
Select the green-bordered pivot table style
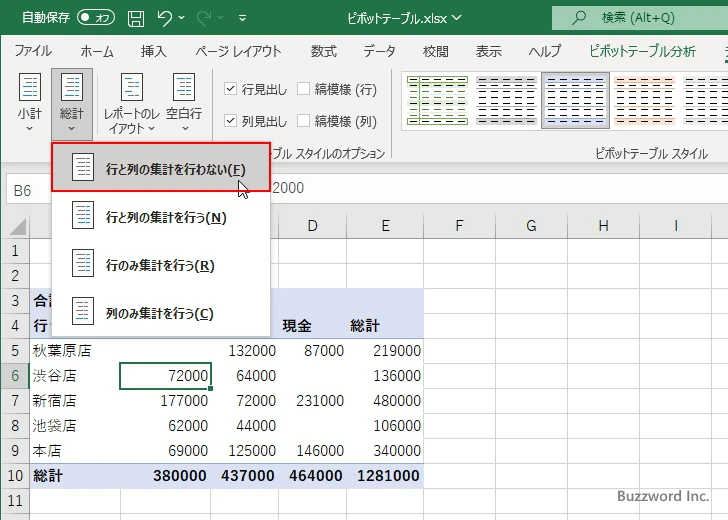tap(437, 101)
